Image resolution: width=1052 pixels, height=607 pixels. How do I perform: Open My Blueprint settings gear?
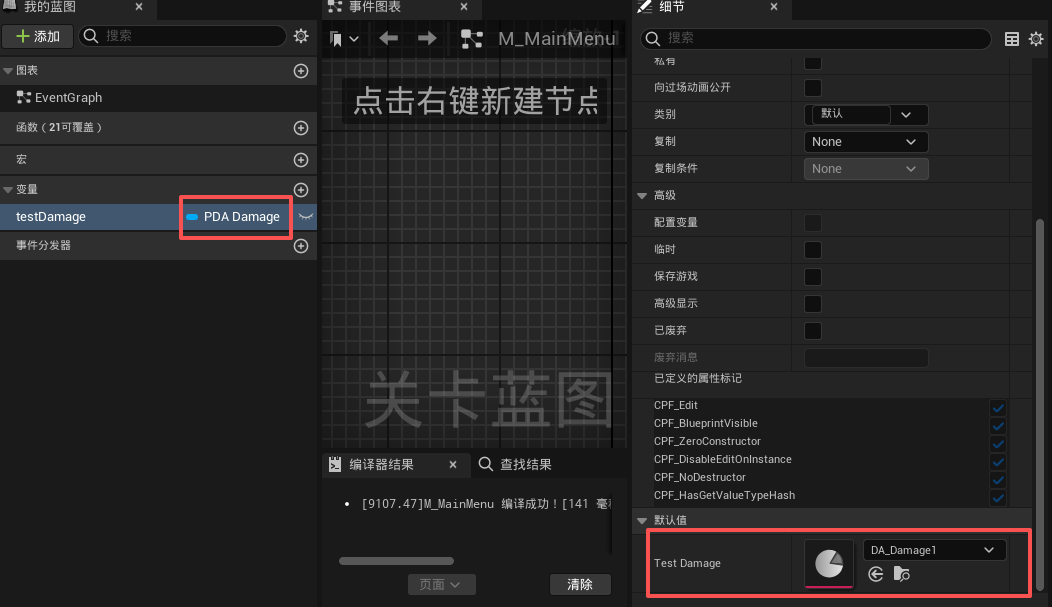click(301, 36)
